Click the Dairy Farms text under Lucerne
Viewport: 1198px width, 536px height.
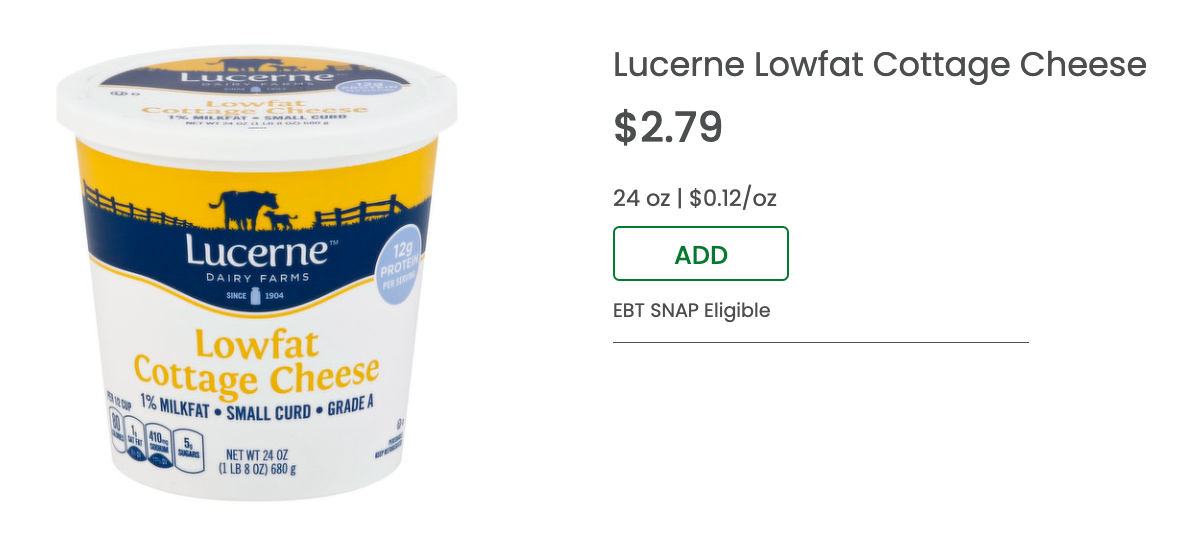[257, 277]
